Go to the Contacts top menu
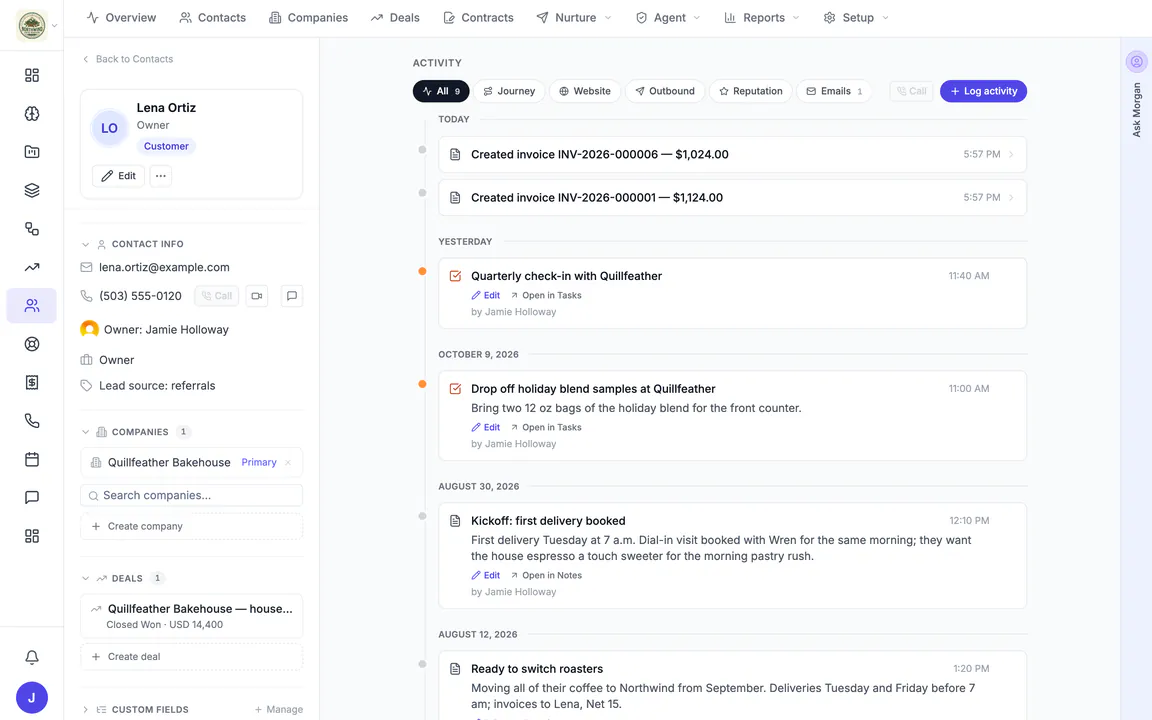 click(x=212, y=18)
